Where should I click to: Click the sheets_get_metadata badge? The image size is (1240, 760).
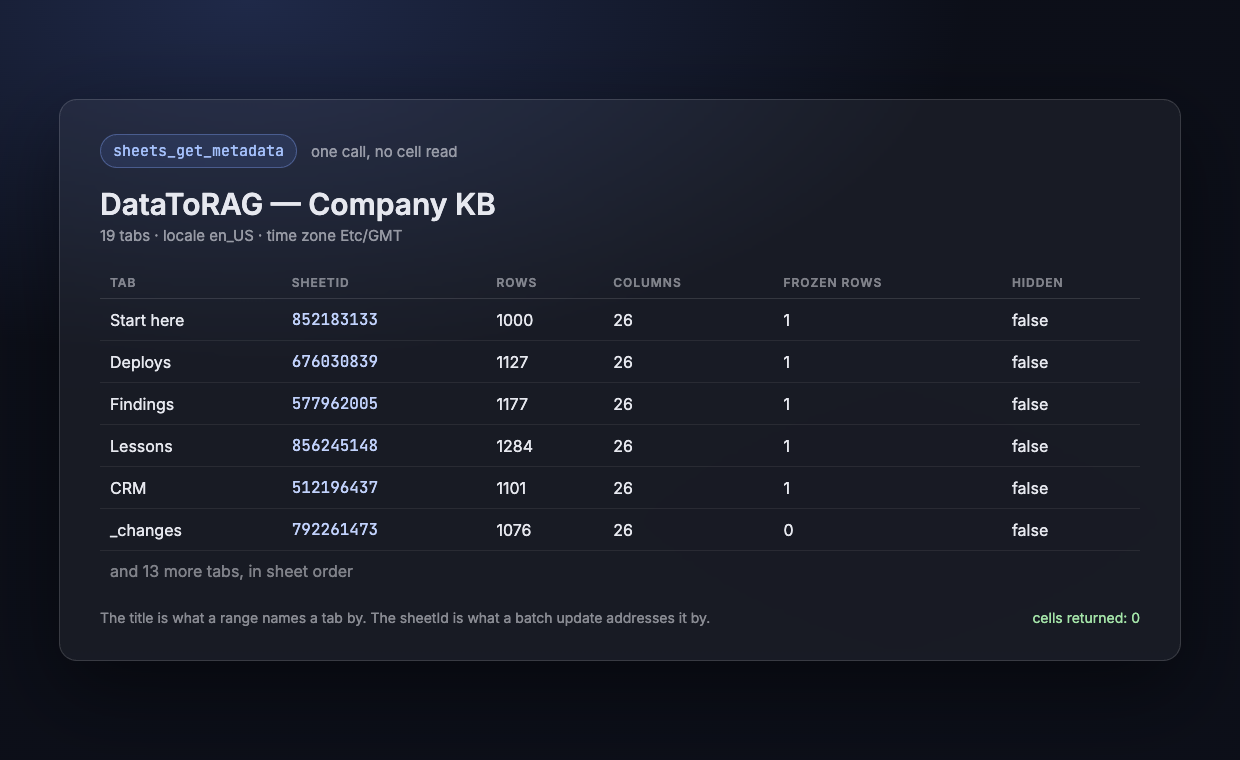pyautogui.click(x=198, y=151)
